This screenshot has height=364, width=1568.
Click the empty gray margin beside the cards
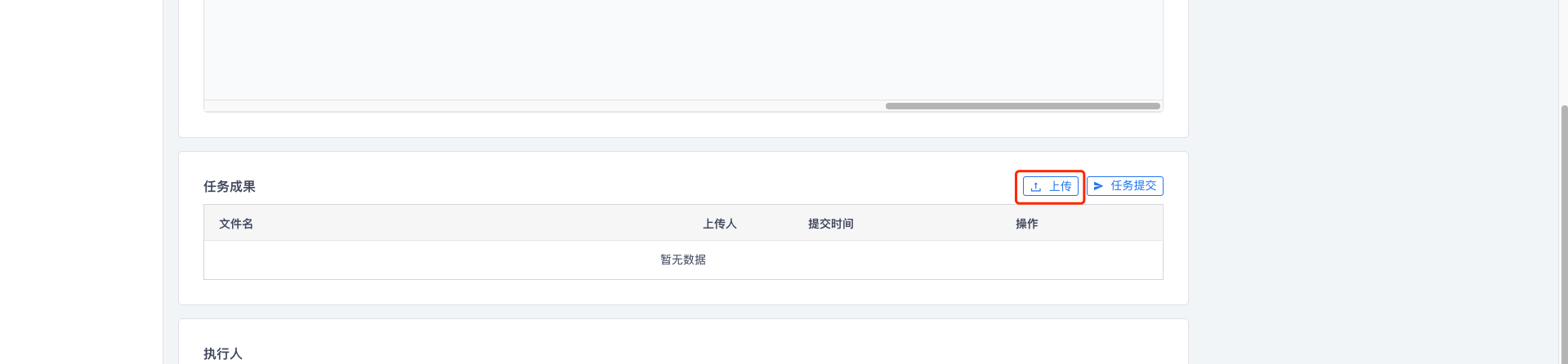[1373, 182]
